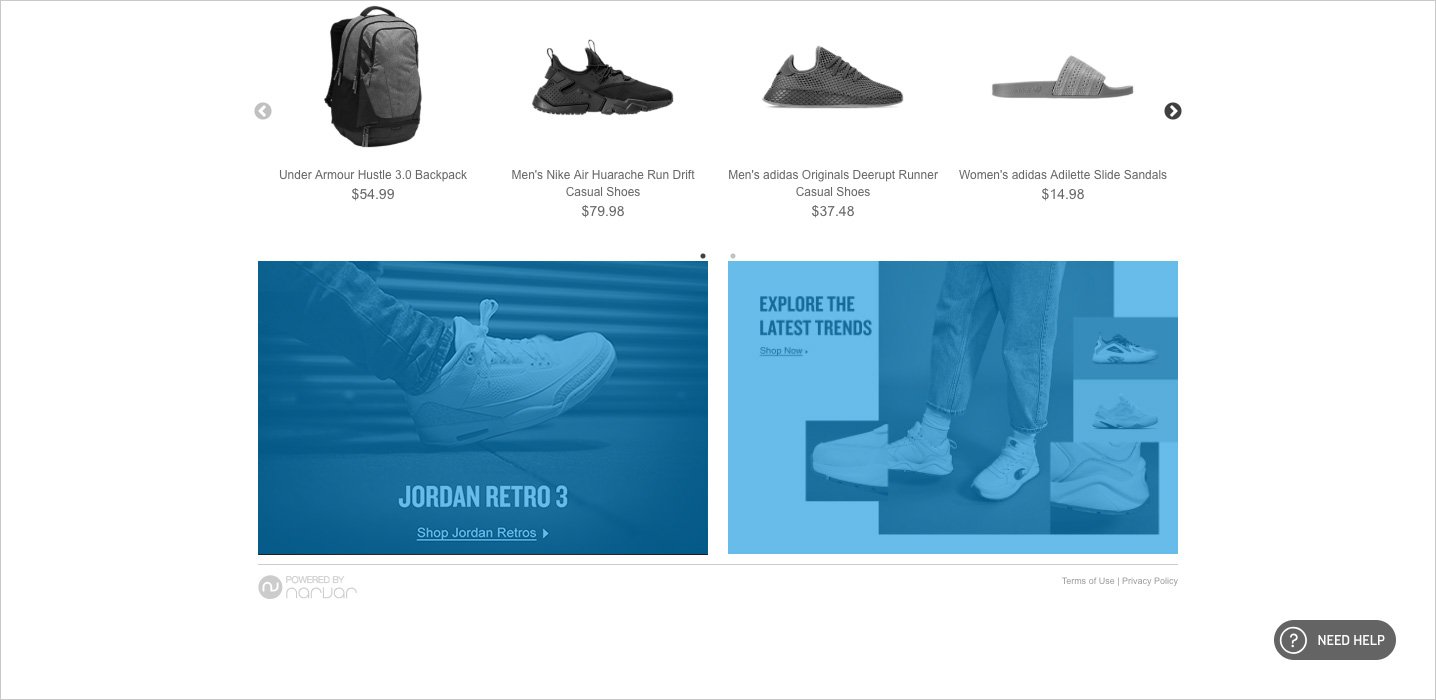View the adidas Deerupt Runner shoe image

coord(832,78)
